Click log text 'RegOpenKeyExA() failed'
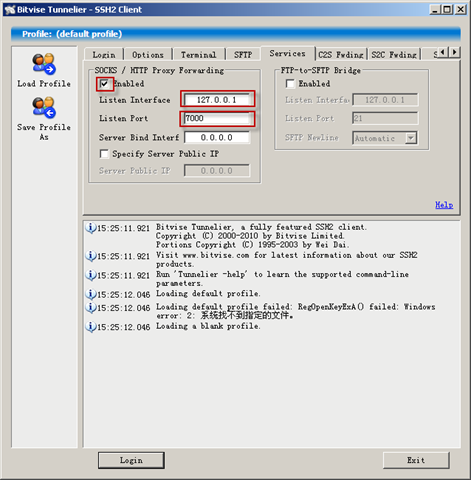Viewport: 471px width, 480px height. 348,307
